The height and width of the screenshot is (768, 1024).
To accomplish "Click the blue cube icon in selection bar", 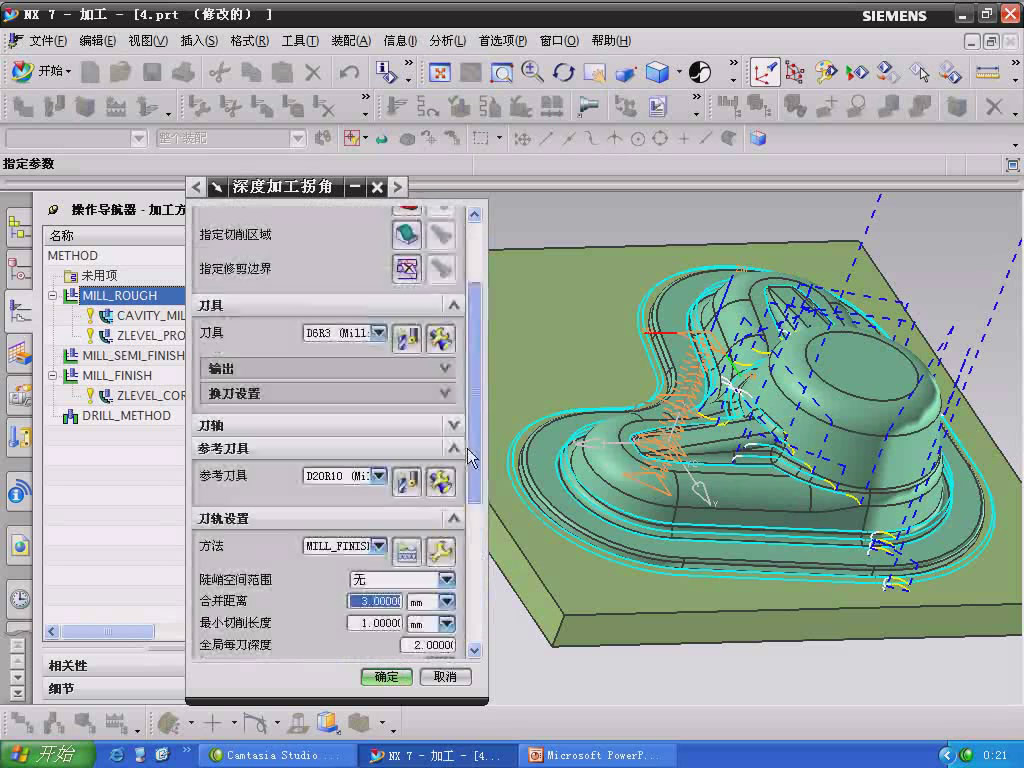I will click(x=758, y=138).
